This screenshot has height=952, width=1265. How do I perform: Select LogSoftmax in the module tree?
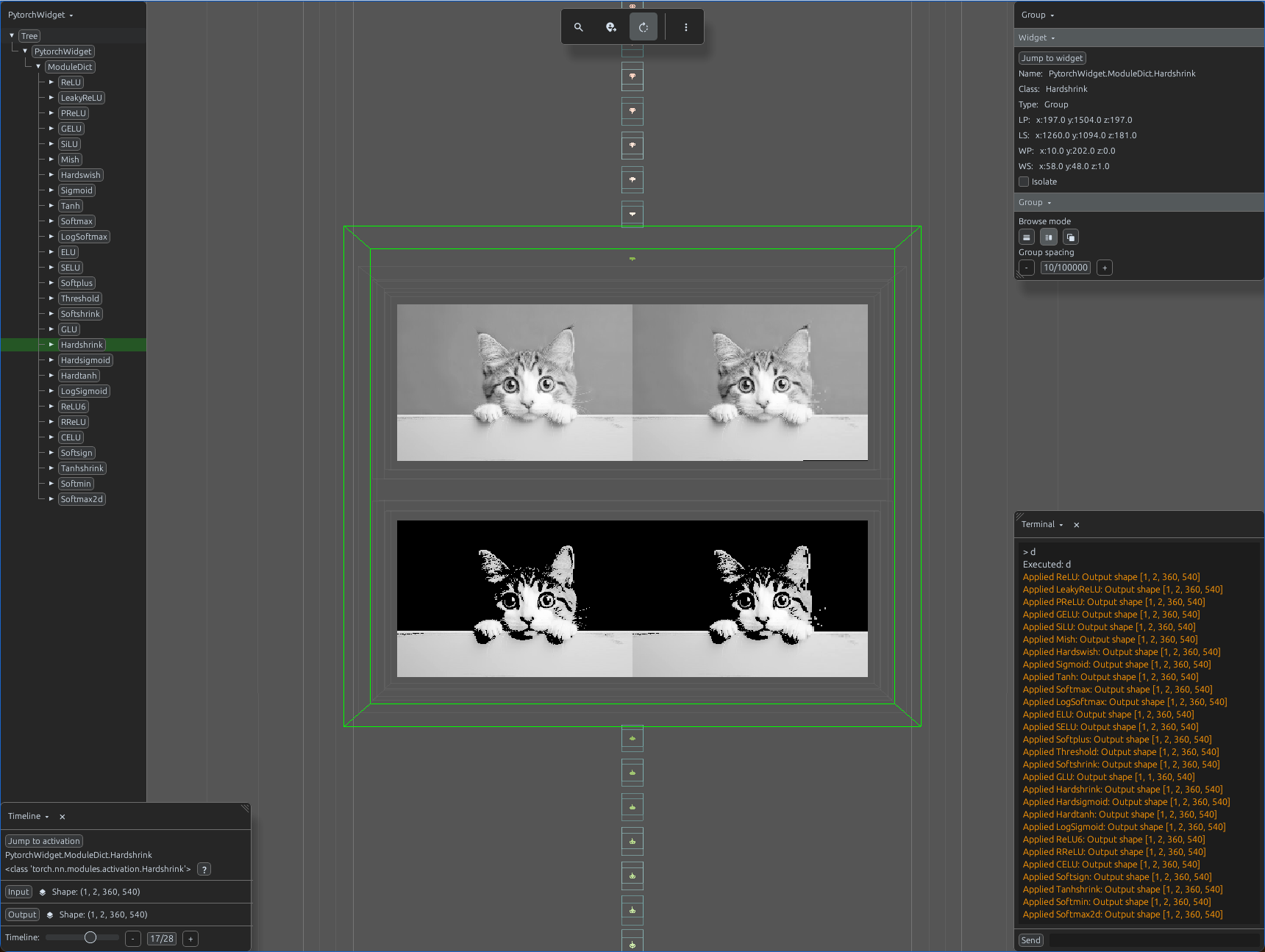pos(84,237)
